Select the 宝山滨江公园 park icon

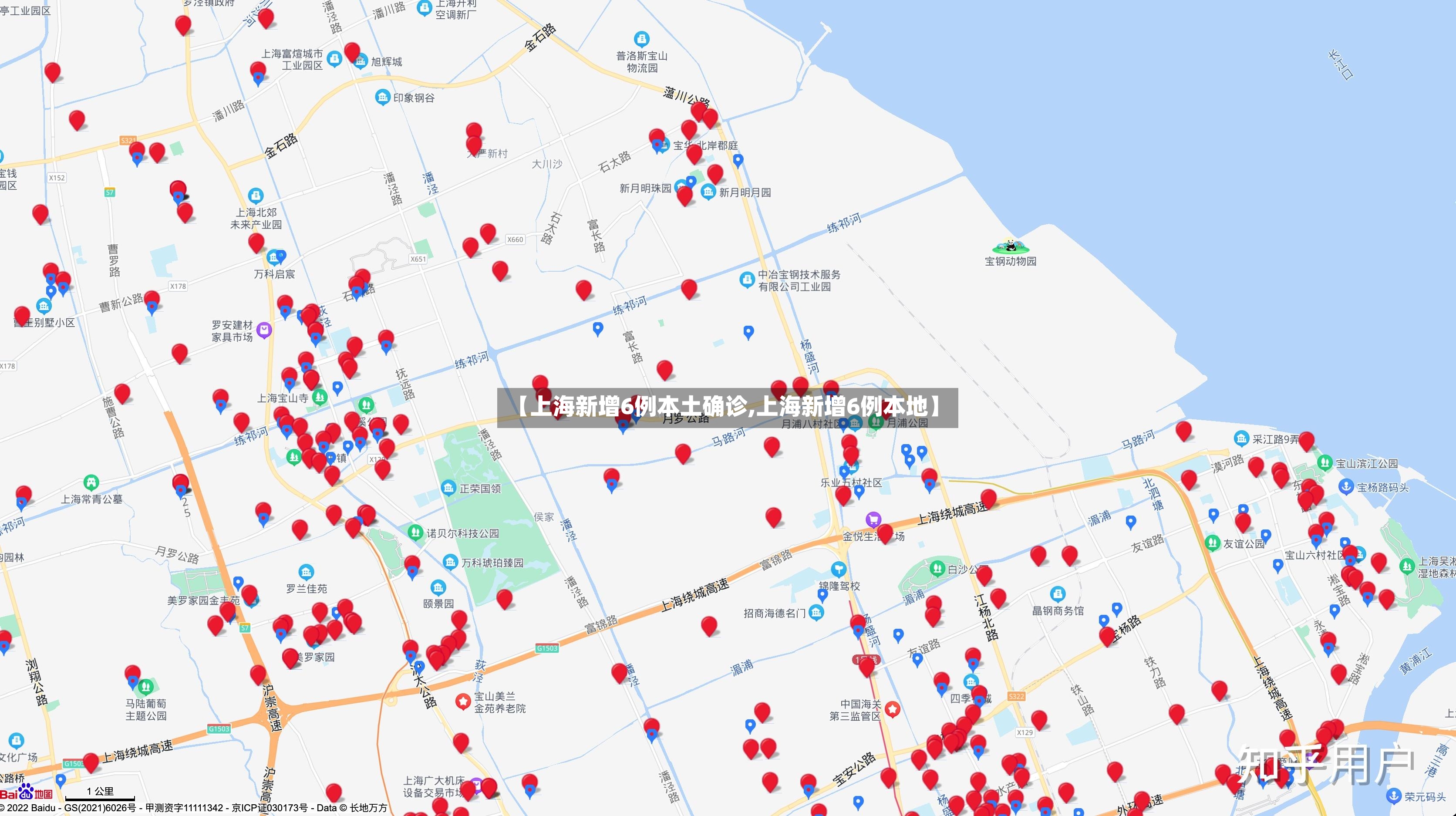(1325, 463)
